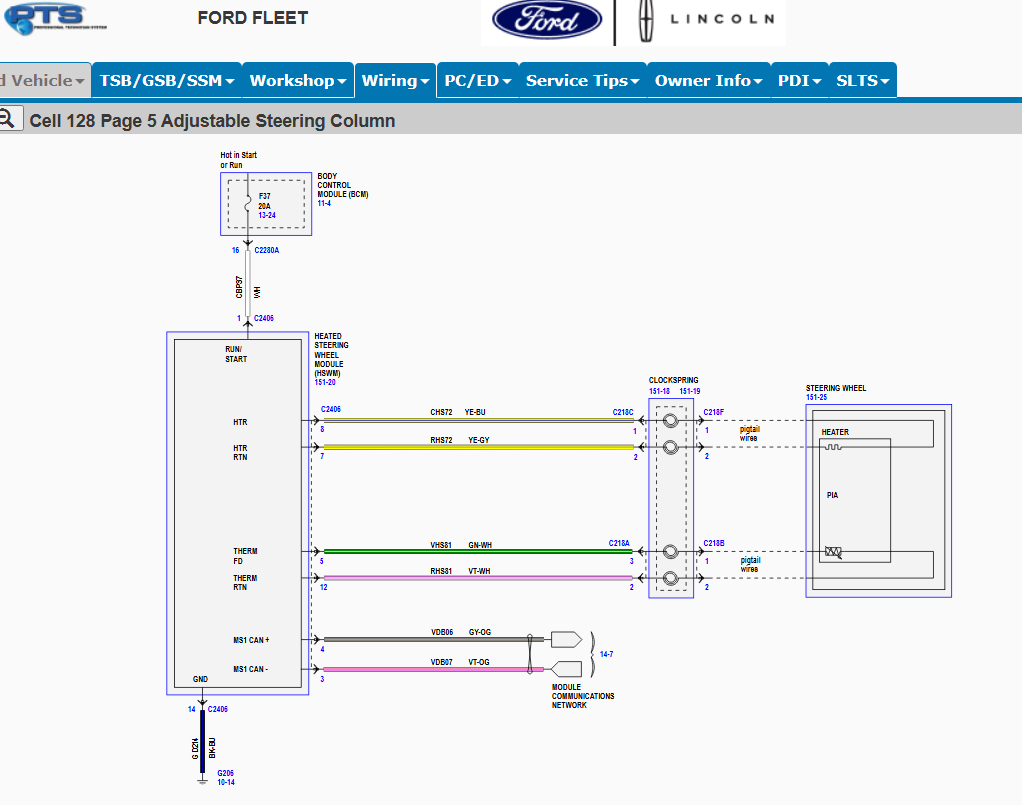Click the MS1 CAN + network connector symbol
The height and width of the screenshot is (805, 1022).
tap(565, 639)
